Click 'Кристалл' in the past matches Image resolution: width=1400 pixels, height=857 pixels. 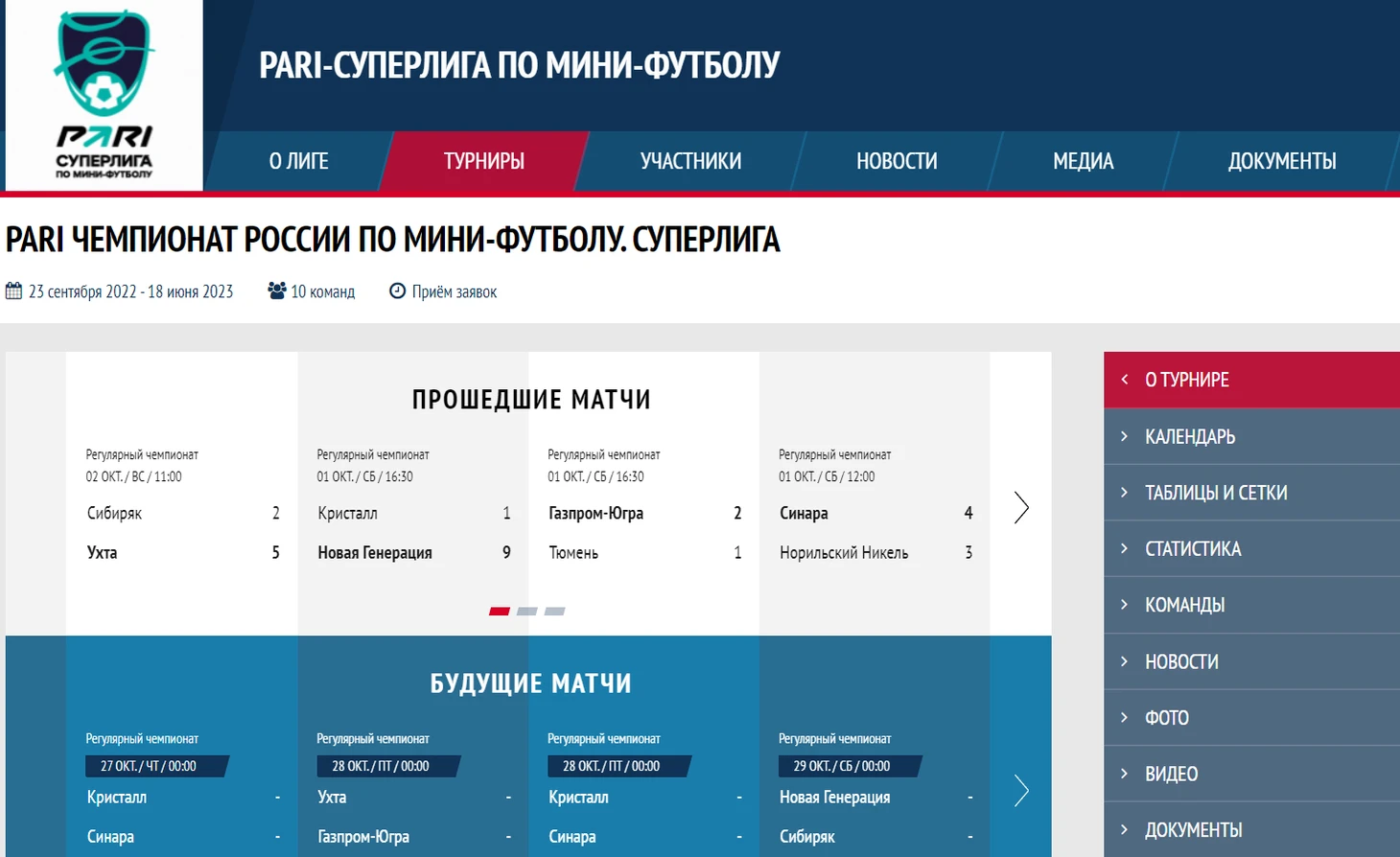tap(347, 513)
